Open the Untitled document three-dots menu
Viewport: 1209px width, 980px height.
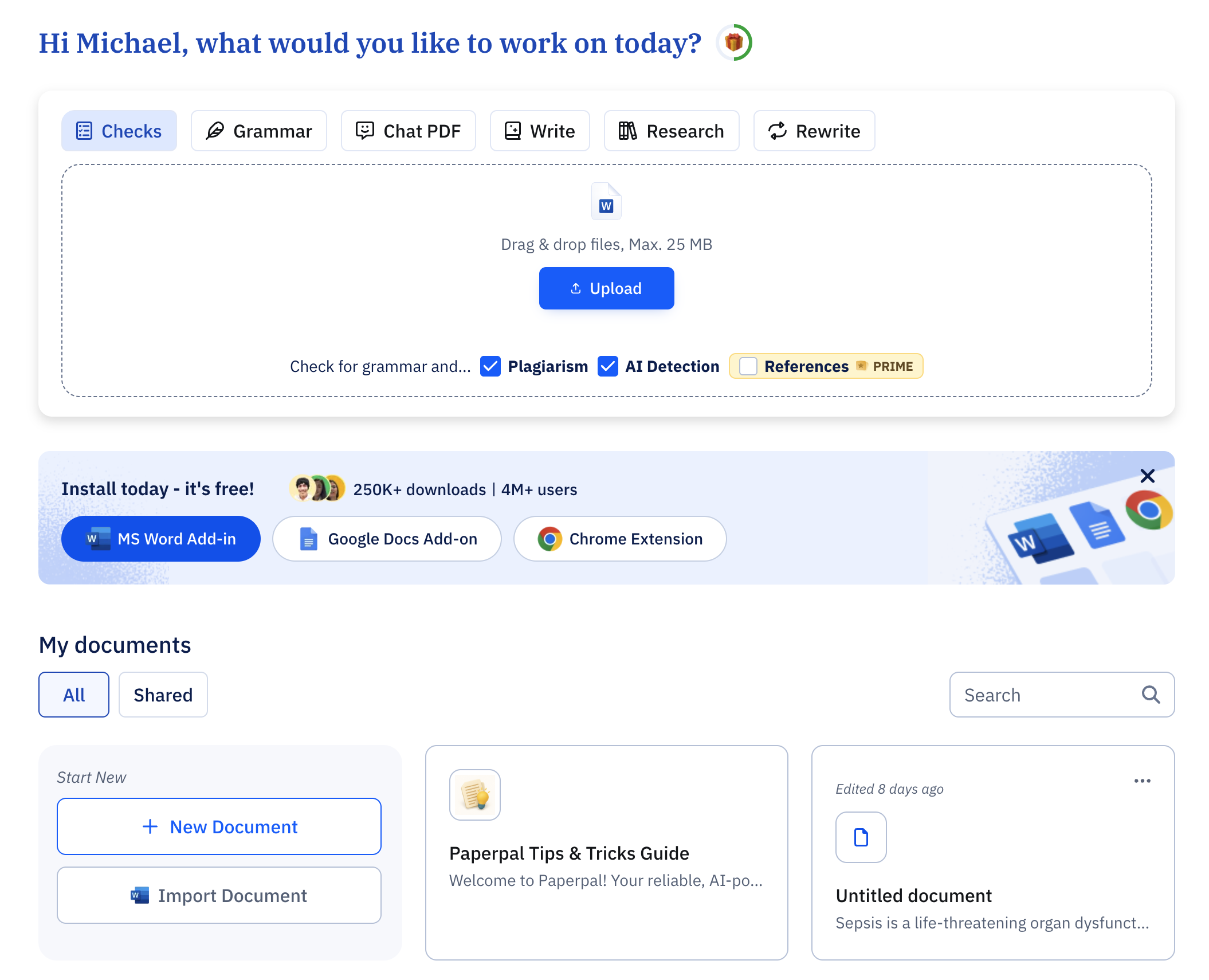click(x=1143, y=781)
